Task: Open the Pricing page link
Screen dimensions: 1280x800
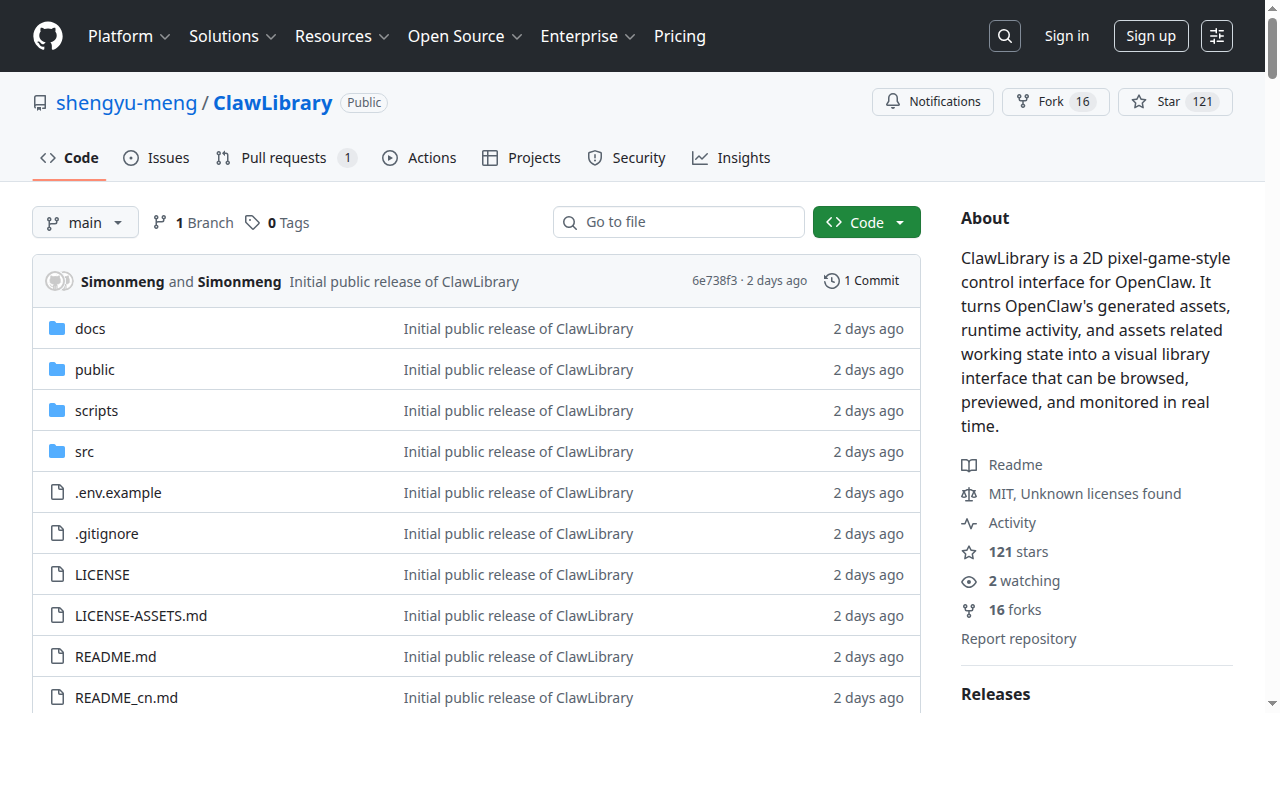Action: click(x=680, y=36)
